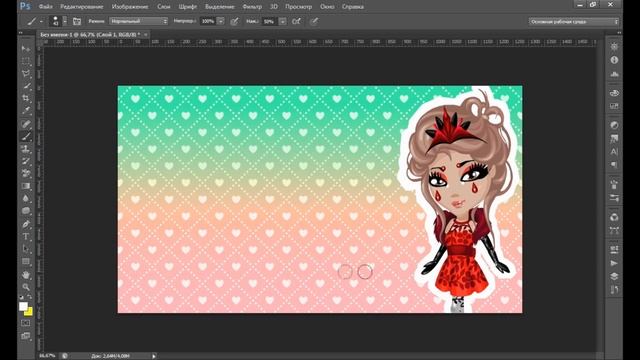Open the Color panel icon

[614, 93]
